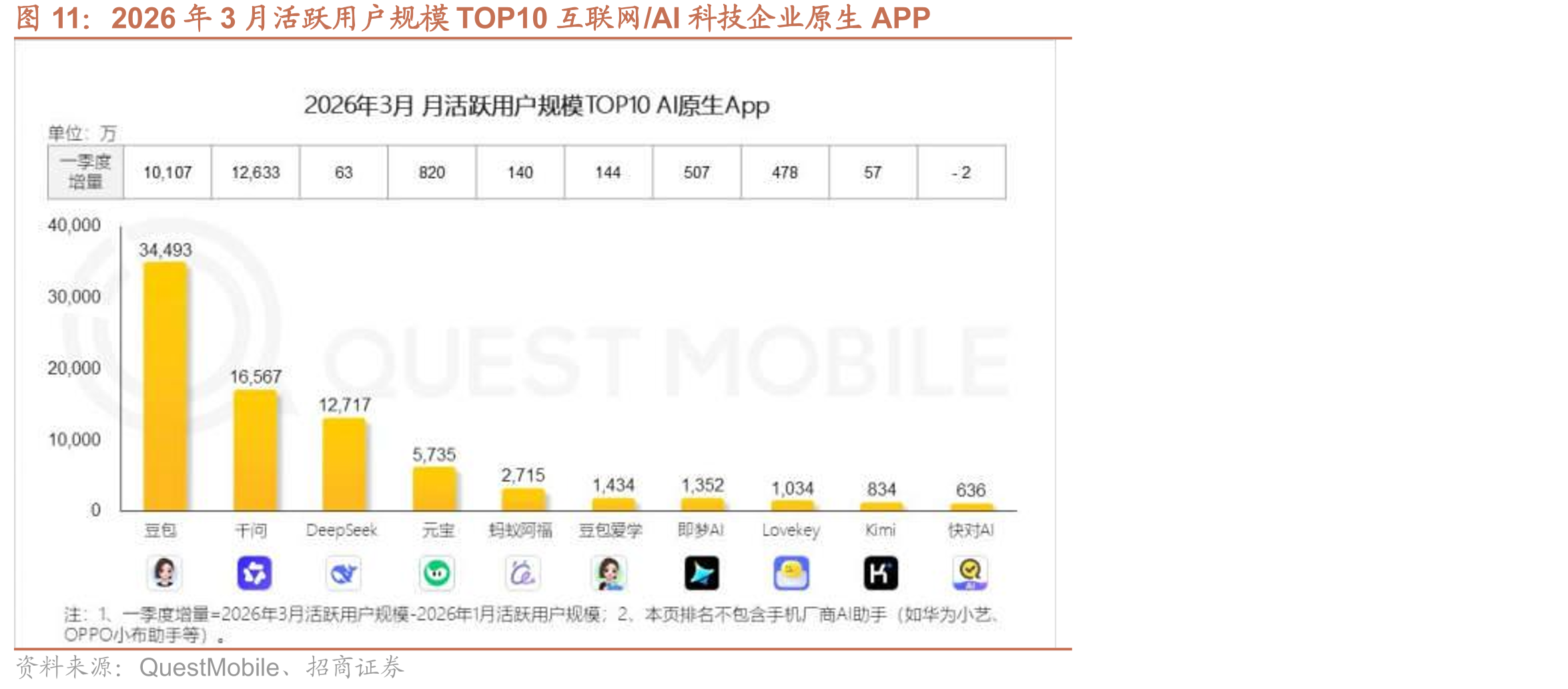Screen dimensions: 1568x689
Task: Click the y-axis value 10,000
Action: 74,439
